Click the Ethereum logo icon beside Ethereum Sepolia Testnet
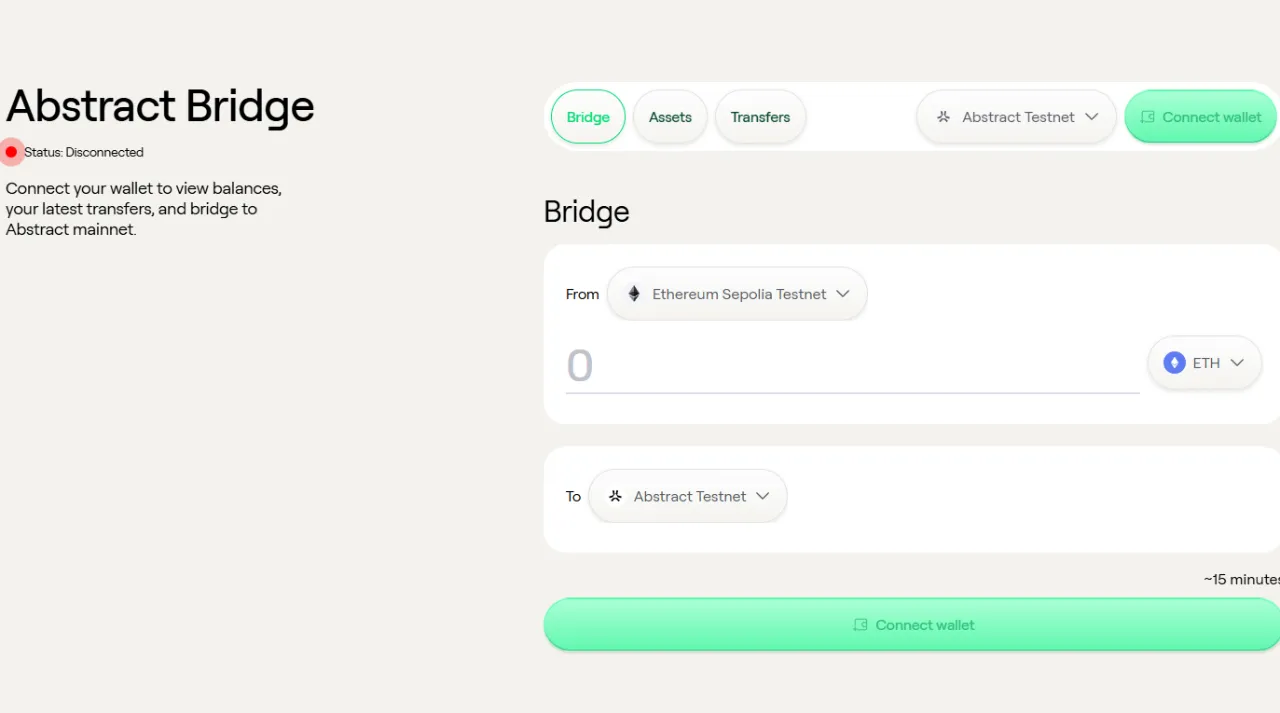Image resolution: width=1280 pixels, height=713 pixels. 633,294
